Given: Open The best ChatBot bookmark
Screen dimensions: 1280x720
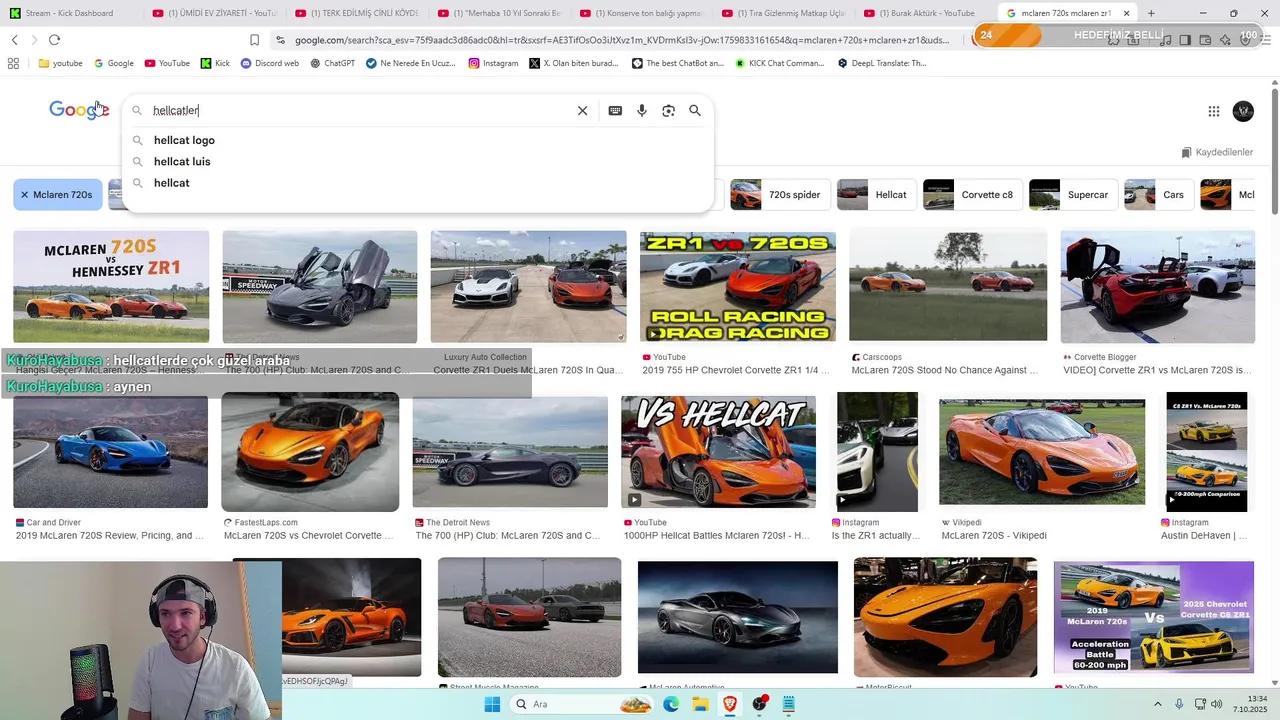Looking at the screenshot, I should [x=678, y=63].
